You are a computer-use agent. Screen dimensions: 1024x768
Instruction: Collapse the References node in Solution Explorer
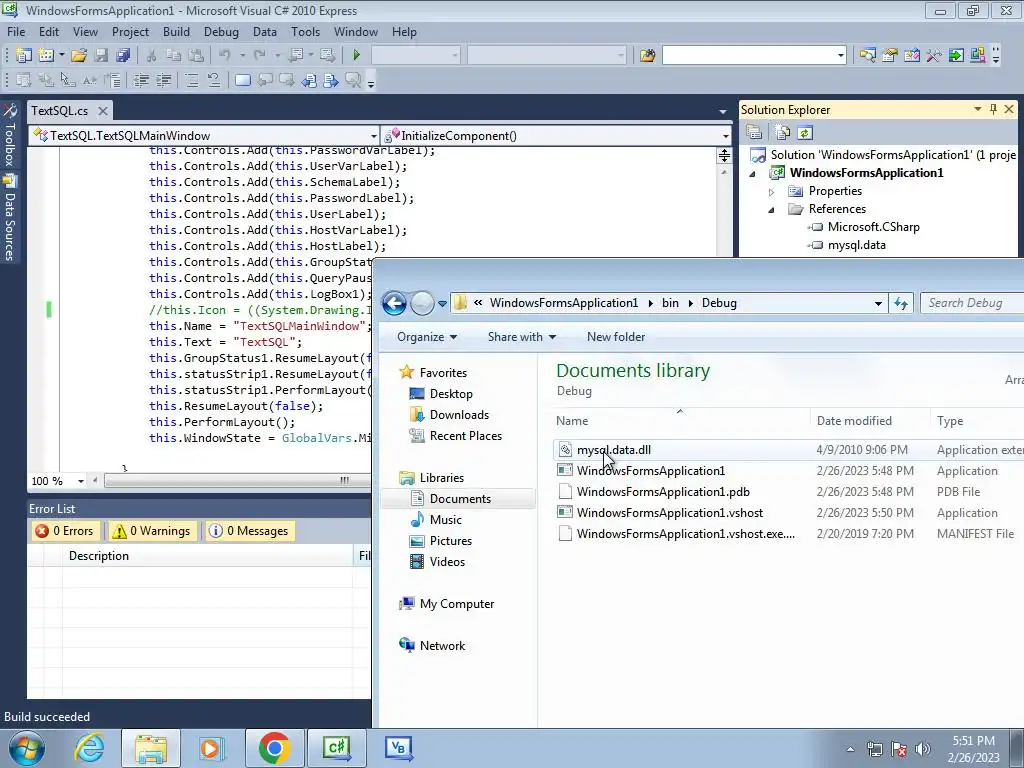click(x=771, y=210)
